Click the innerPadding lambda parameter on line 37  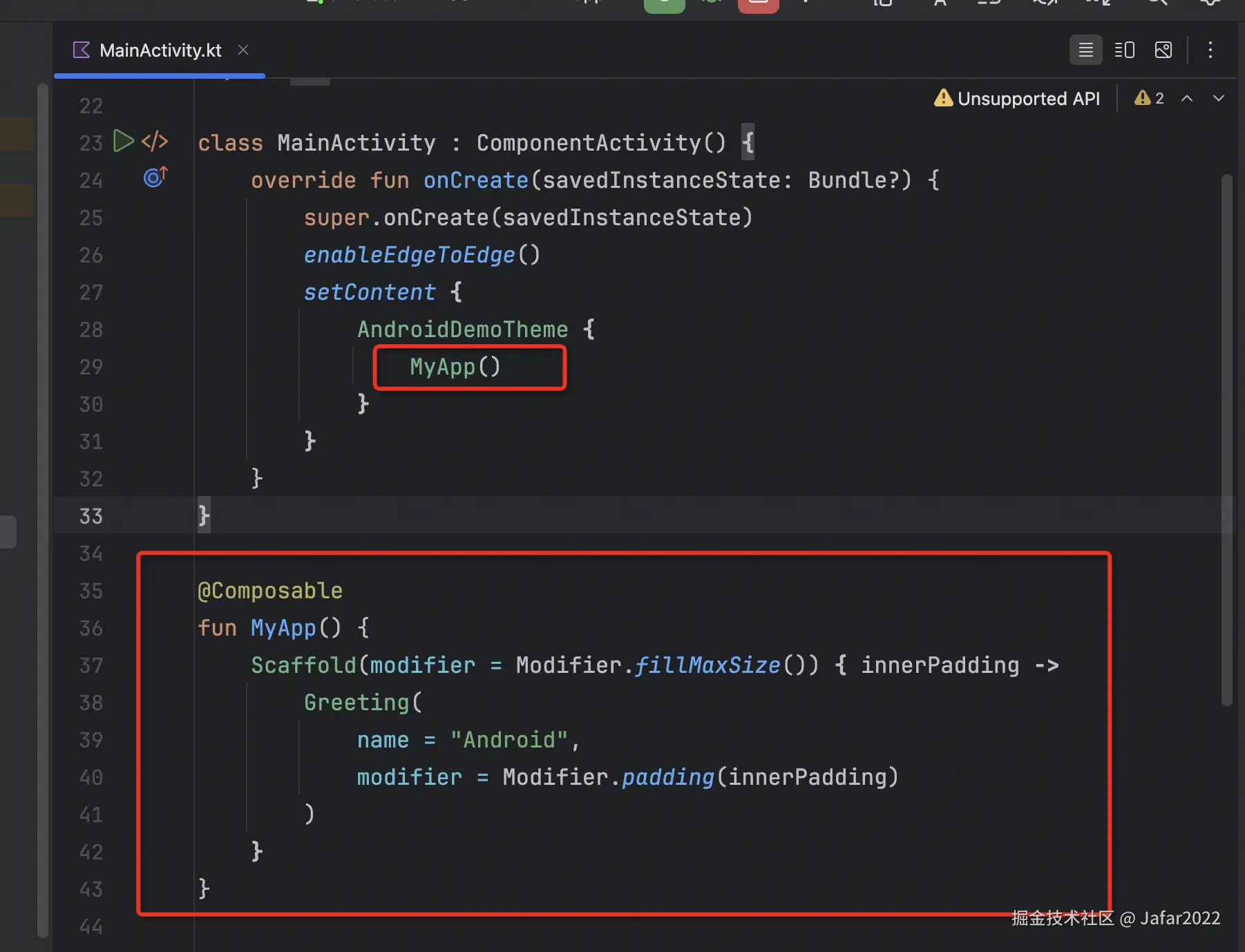pos(940,665)
